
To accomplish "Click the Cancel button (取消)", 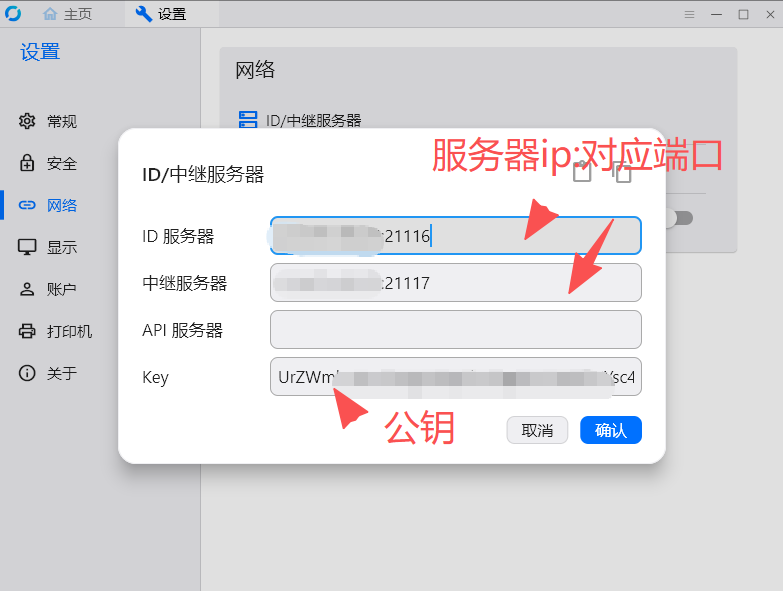I will 537,430.
